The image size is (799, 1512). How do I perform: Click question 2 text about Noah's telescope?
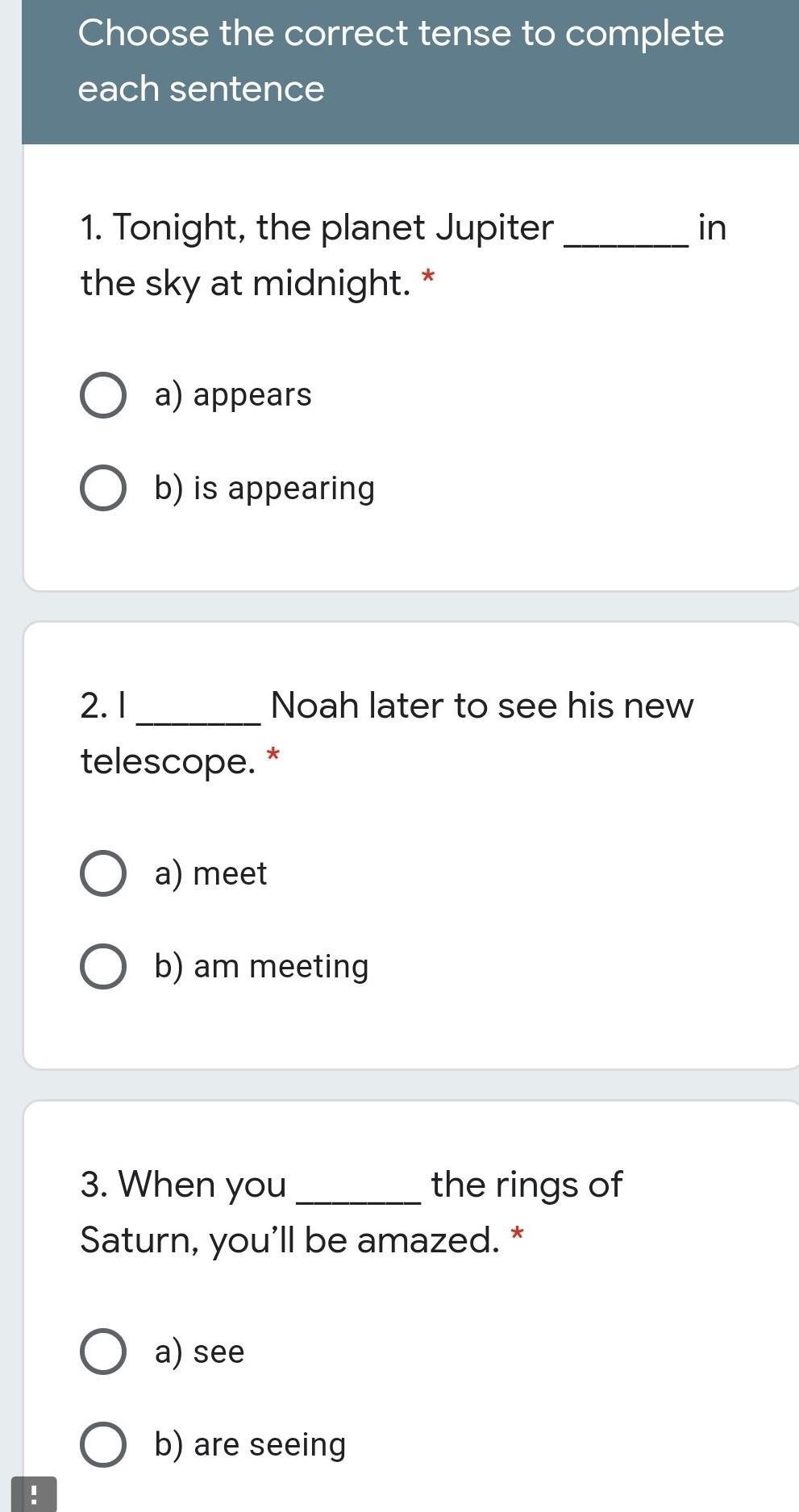coord(387,733)
